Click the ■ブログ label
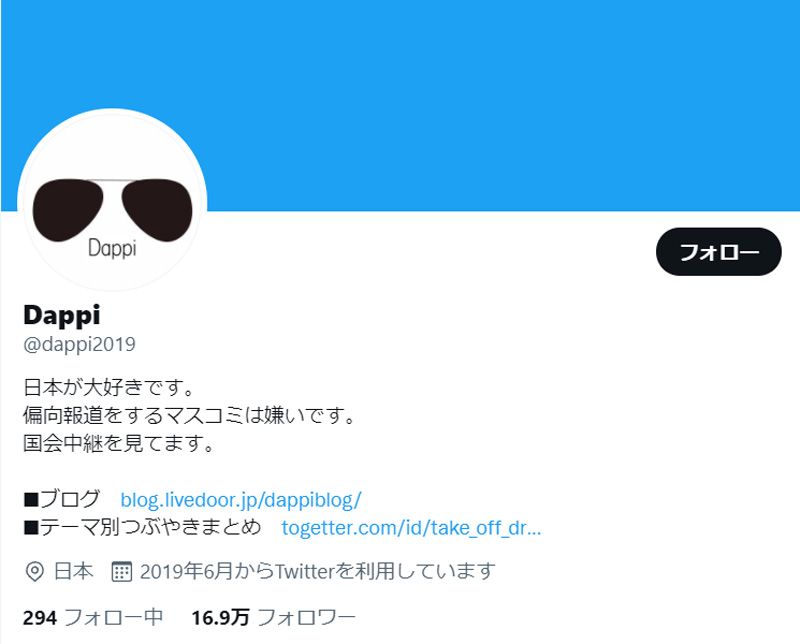 [62, 499]
